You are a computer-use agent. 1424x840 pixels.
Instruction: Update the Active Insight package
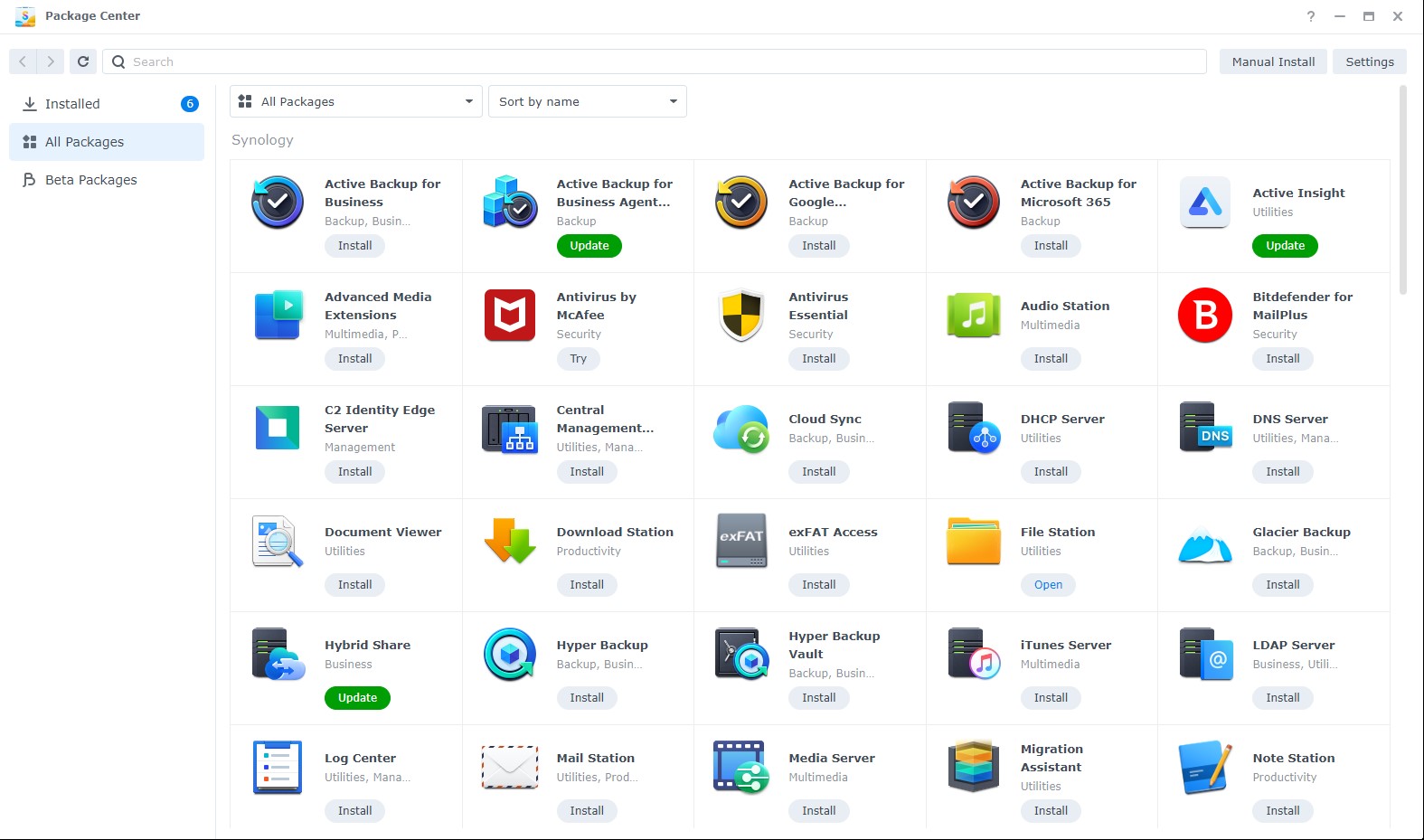coord(1285,246)
